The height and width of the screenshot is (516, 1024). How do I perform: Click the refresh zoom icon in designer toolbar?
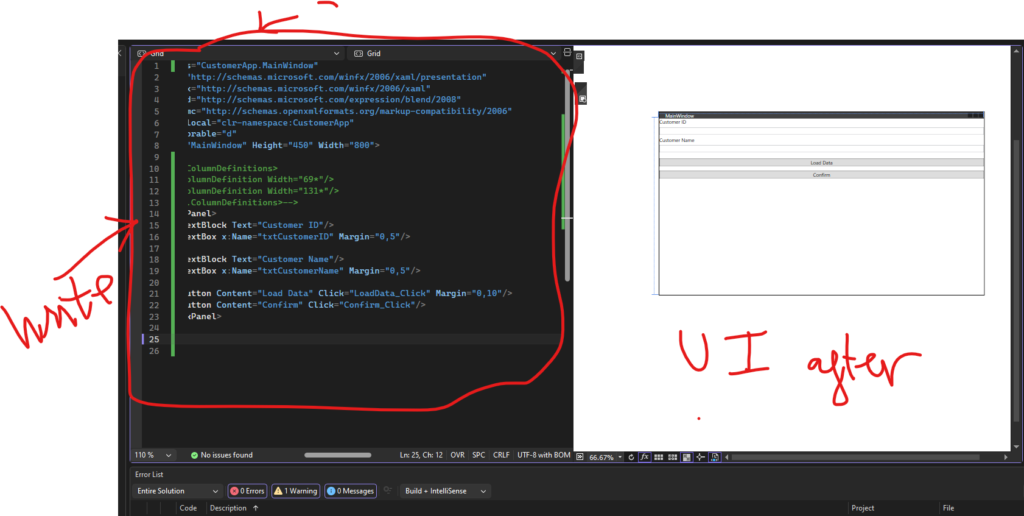point(631,456)
